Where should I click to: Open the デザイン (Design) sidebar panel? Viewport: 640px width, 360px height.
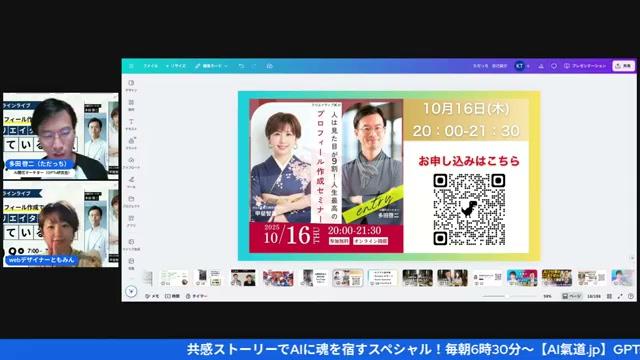click(131, 85)
